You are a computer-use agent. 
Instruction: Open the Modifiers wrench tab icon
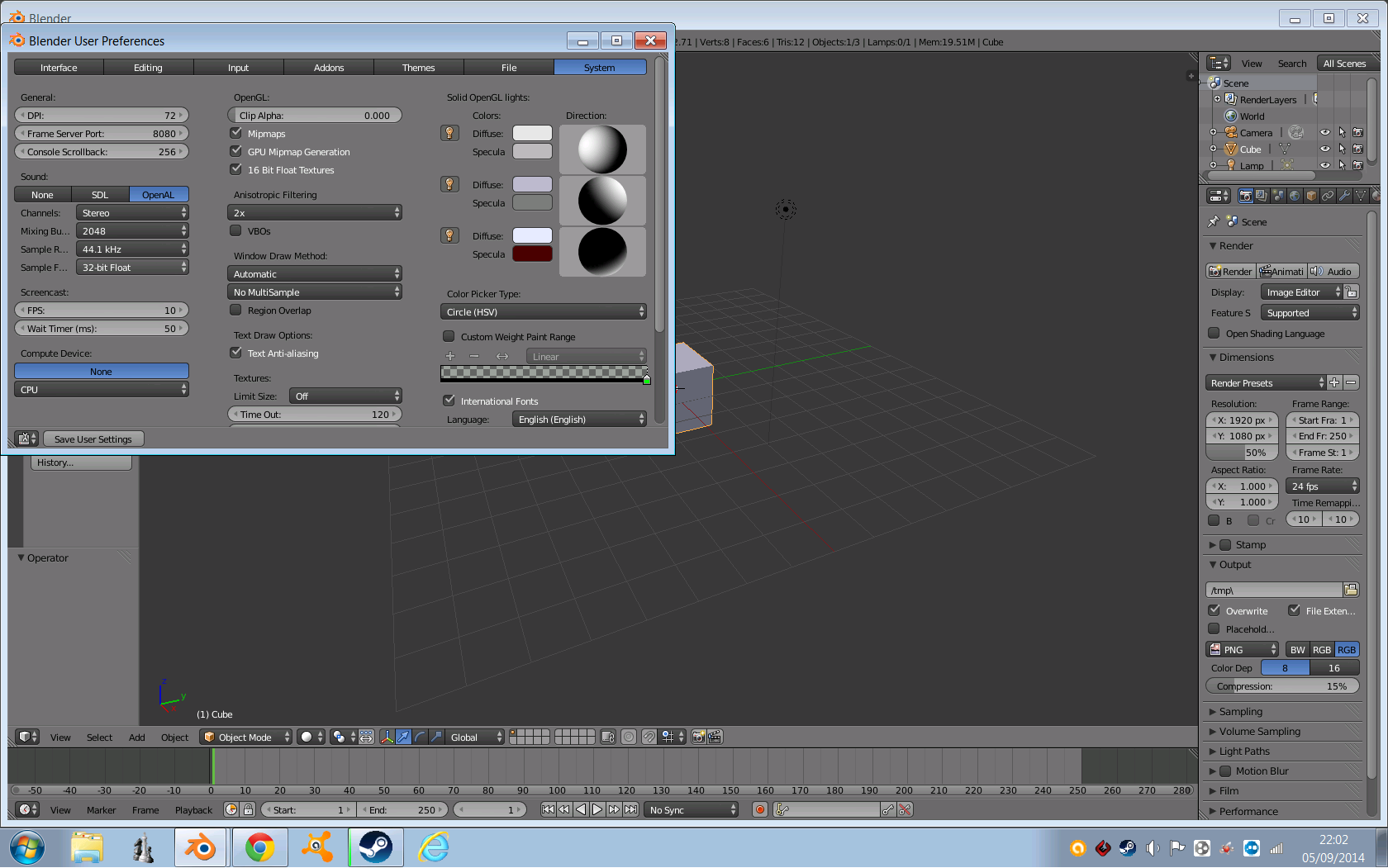point(1344,196)
